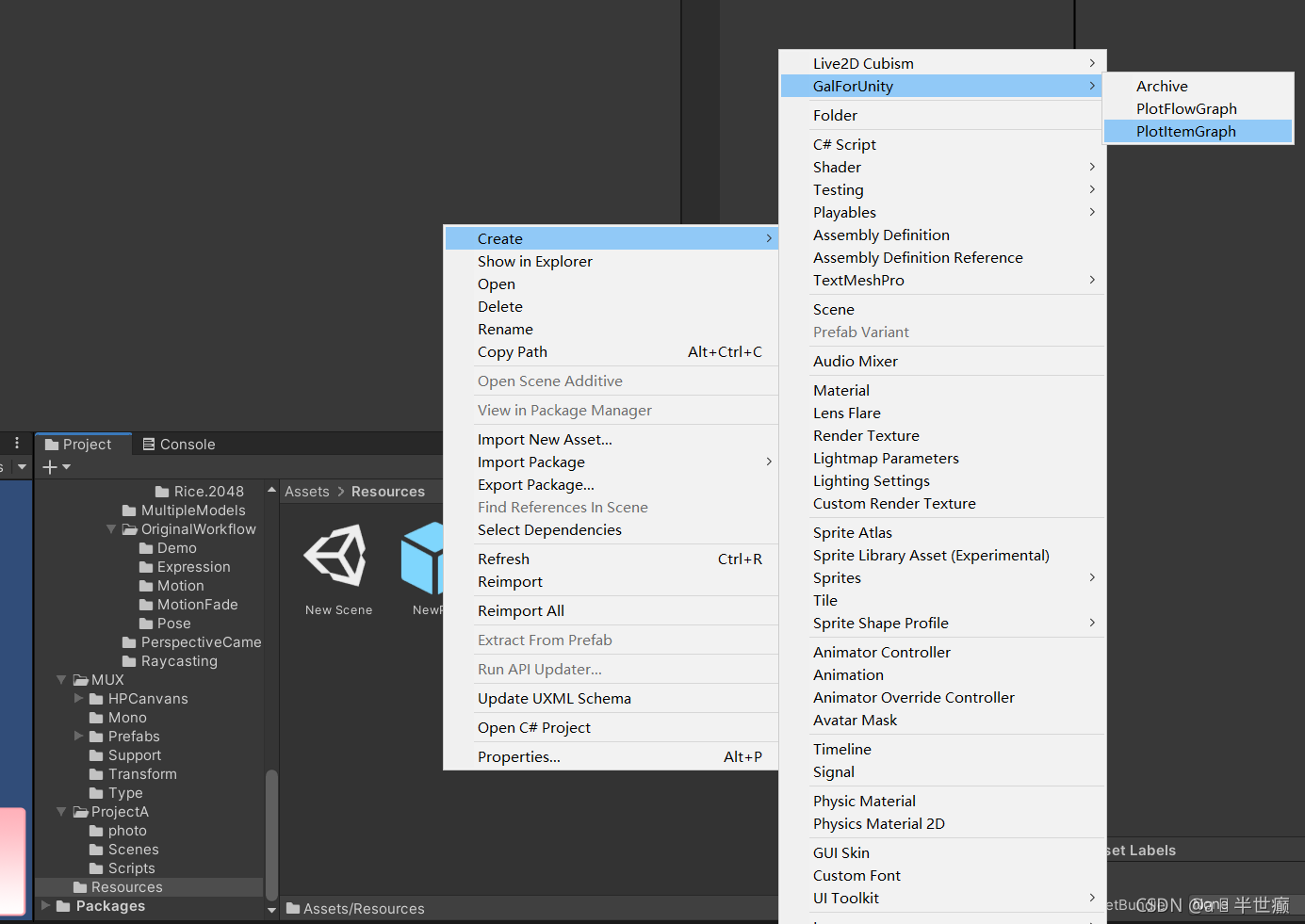Open the TextMeshPro submenu
The height and width of the screenshot is (924, 1305).
942,280
